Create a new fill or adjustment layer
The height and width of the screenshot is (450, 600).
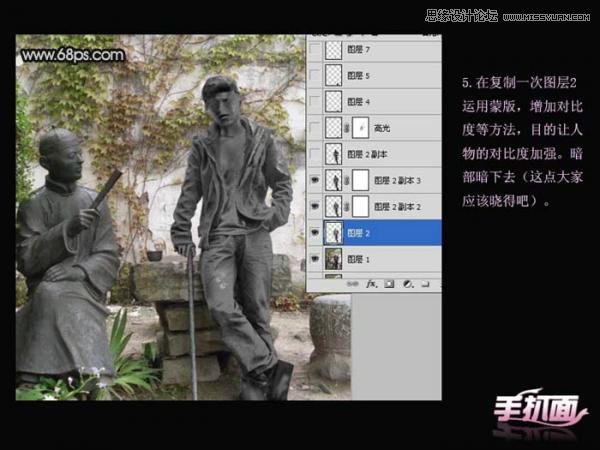coord(408,284)
